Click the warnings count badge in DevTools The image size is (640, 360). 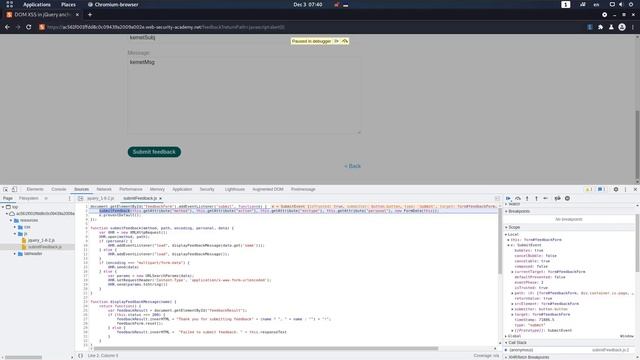point(588,189)
